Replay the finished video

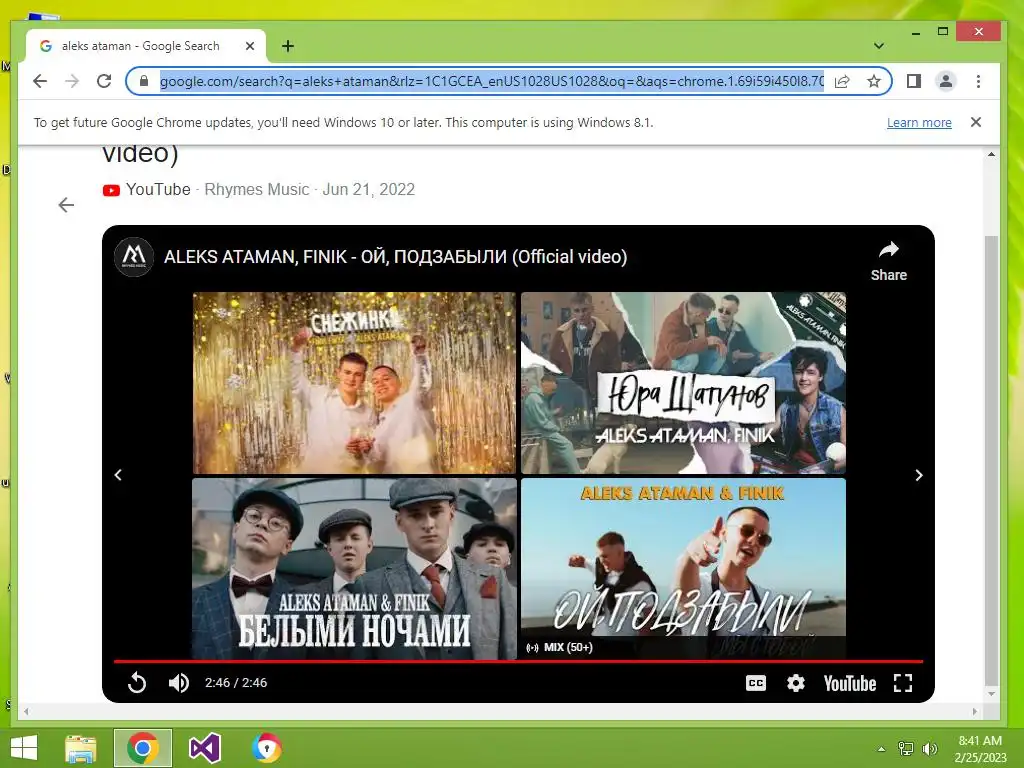point(137,683)
